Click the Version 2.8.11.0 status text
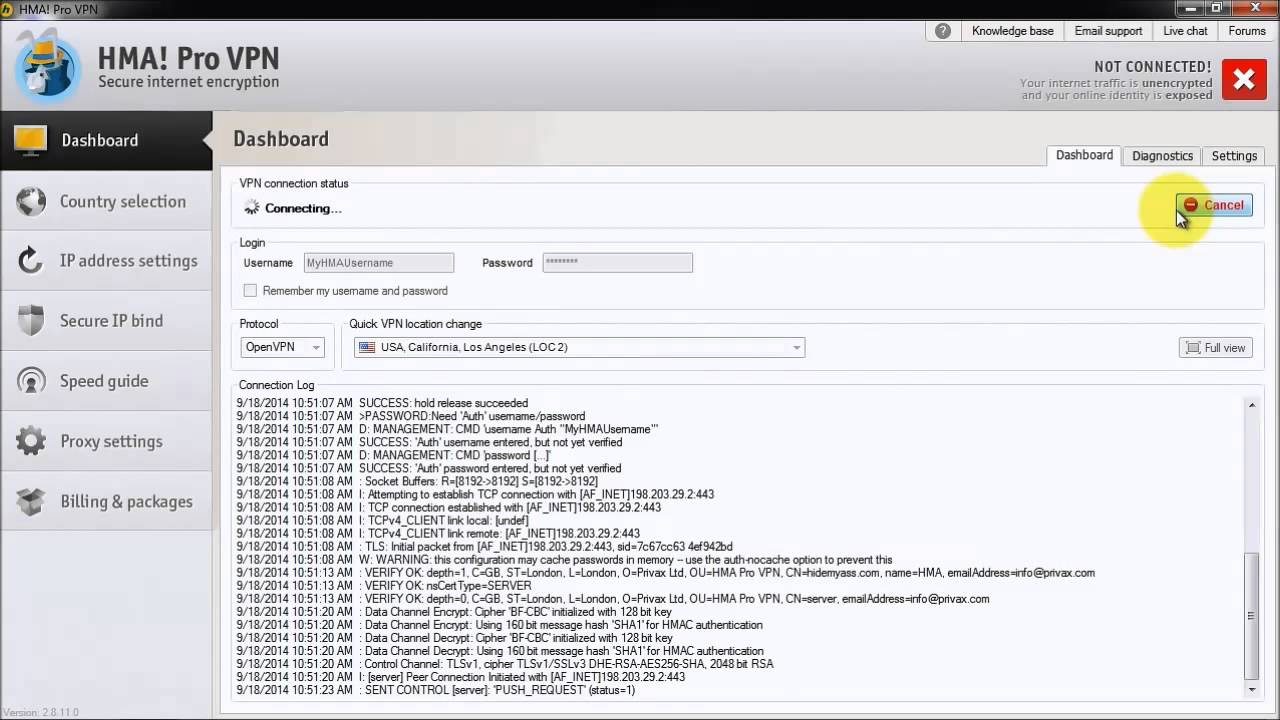1280x720 pixels. [x=40, y=713]
